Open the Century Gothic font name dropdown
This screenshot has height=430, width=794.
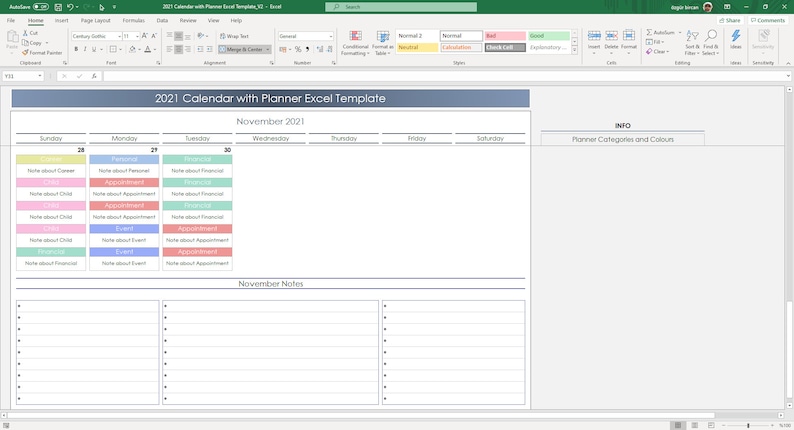click(120, 36)
